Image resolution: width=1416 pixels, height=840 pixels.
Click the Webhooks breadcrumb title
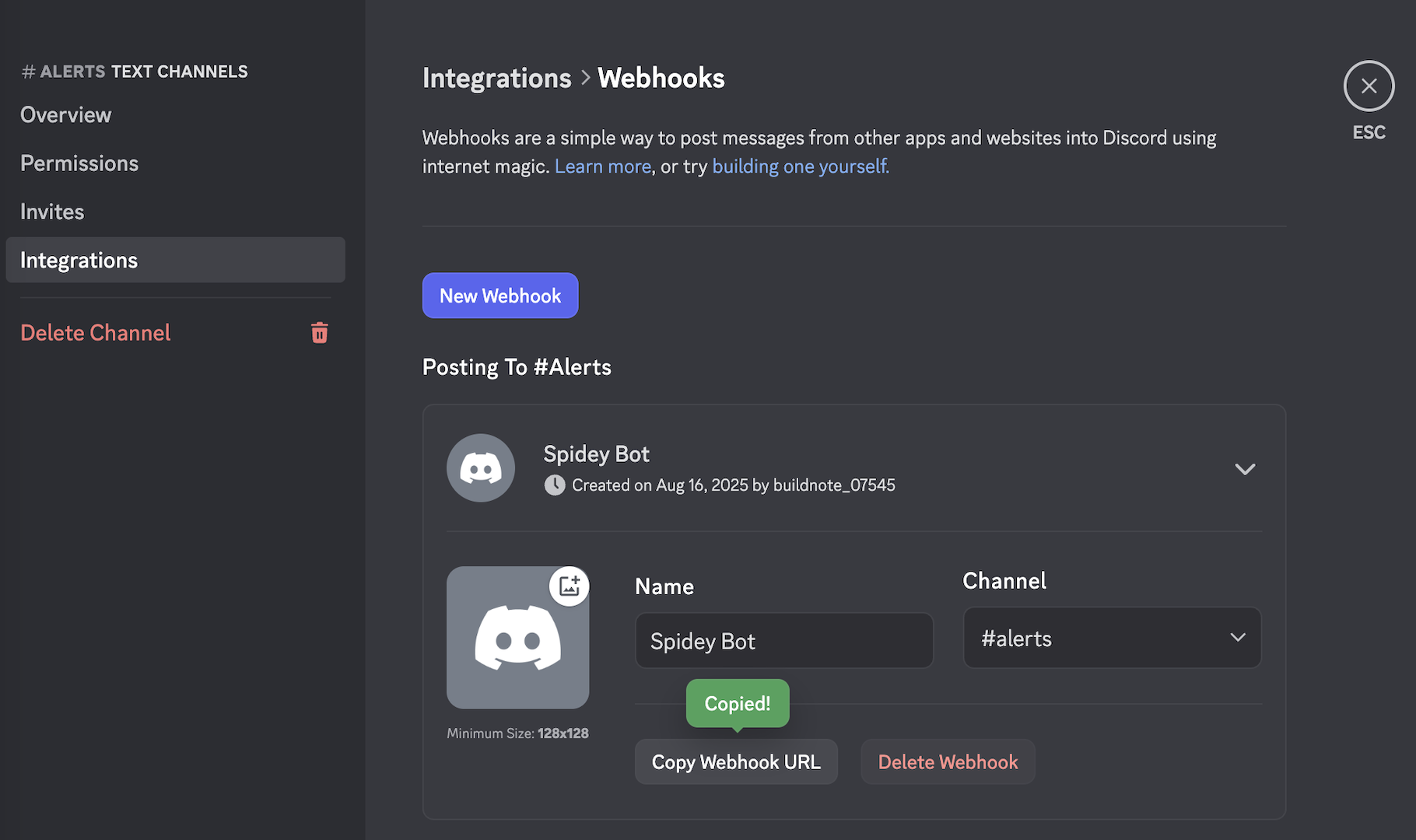pyautogui.click(x=661, y=78)
